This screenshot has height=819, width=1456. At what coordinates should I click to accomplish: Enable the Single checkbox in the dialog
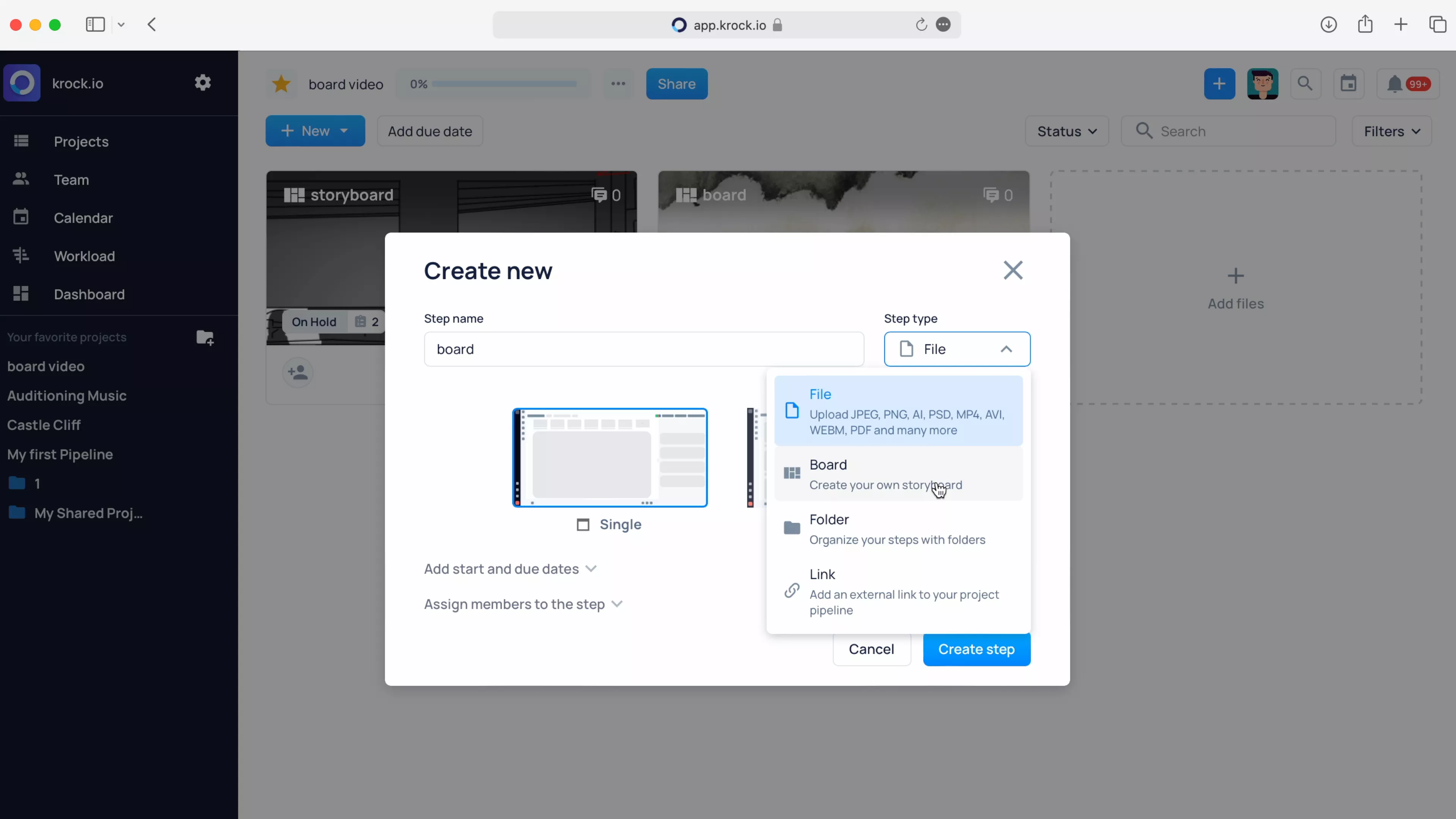tap(583, 524)
